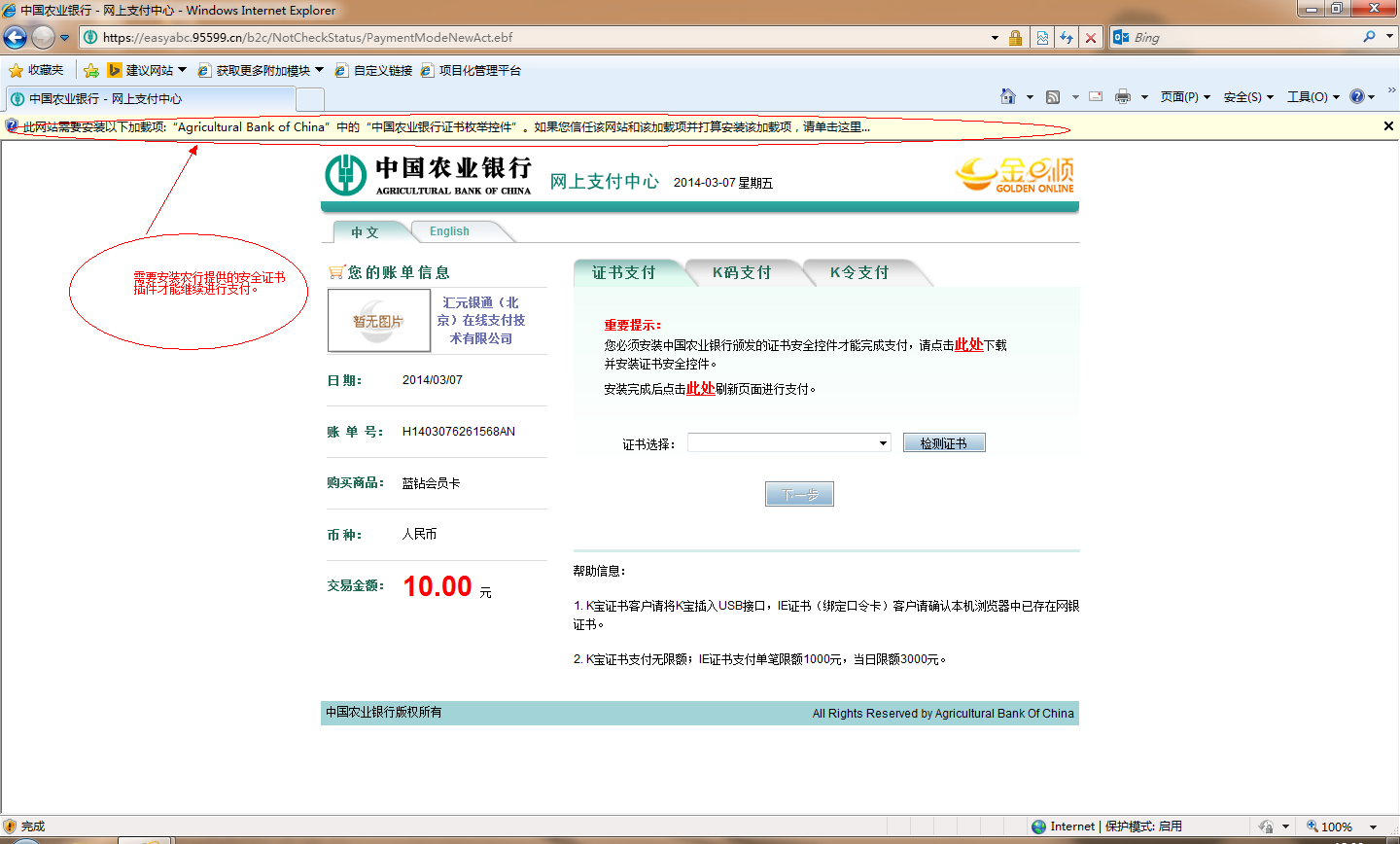Click the shopping cart icon beside 您的账单信息

[336, 272]
